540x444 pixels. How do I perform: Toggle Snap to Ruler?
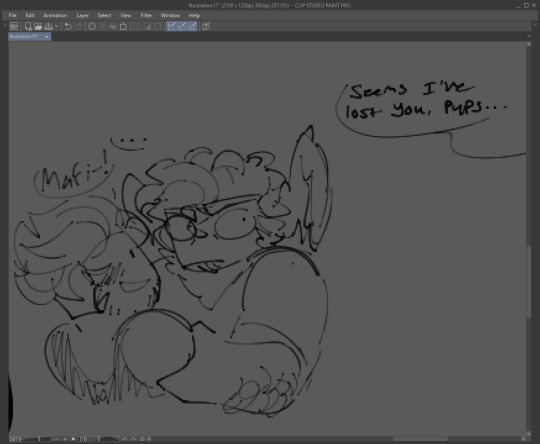click(x=172, y=26)
